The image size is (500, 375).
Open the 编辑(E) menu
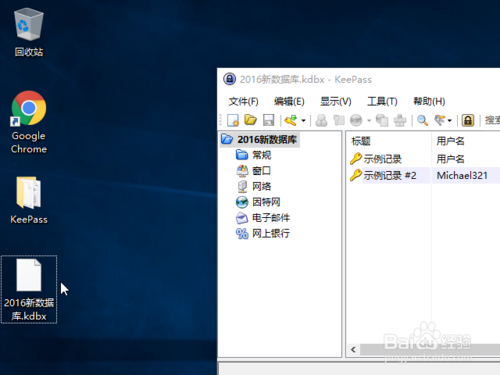(x=289, y=101)
